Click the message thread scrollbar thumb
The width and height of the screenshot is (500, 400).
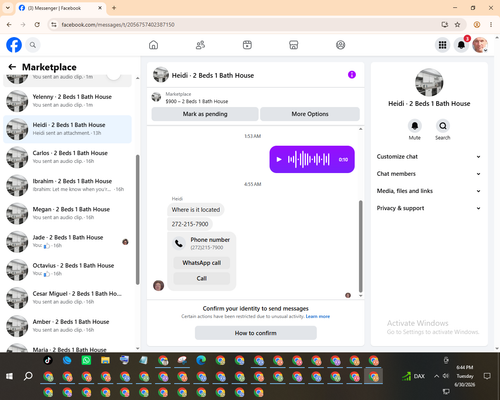(360, 246)
